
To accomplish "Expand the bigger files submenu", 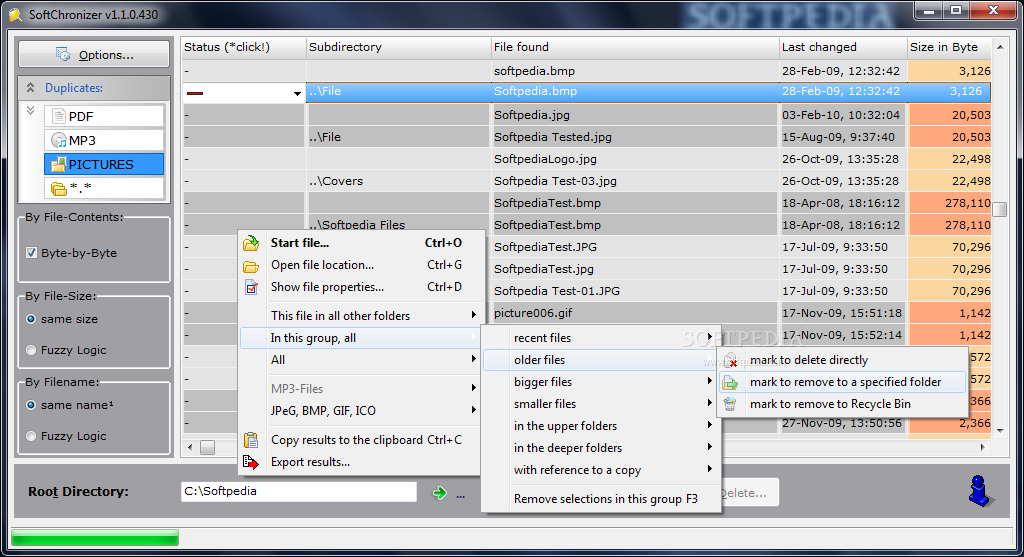I will (709, 381).
